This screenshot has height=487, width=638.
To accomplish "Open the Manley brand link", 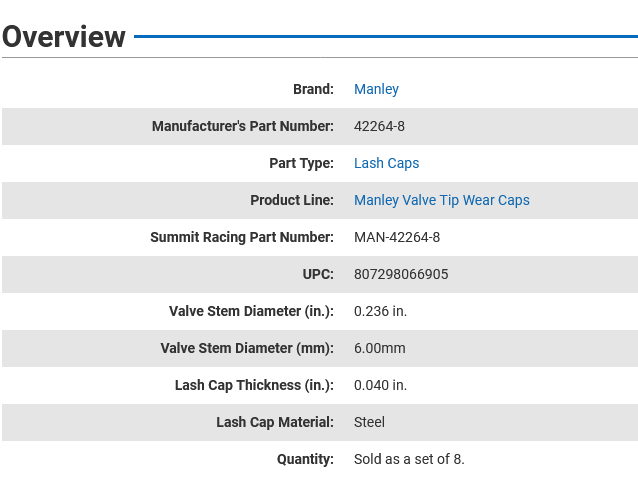I will [376, 89].
